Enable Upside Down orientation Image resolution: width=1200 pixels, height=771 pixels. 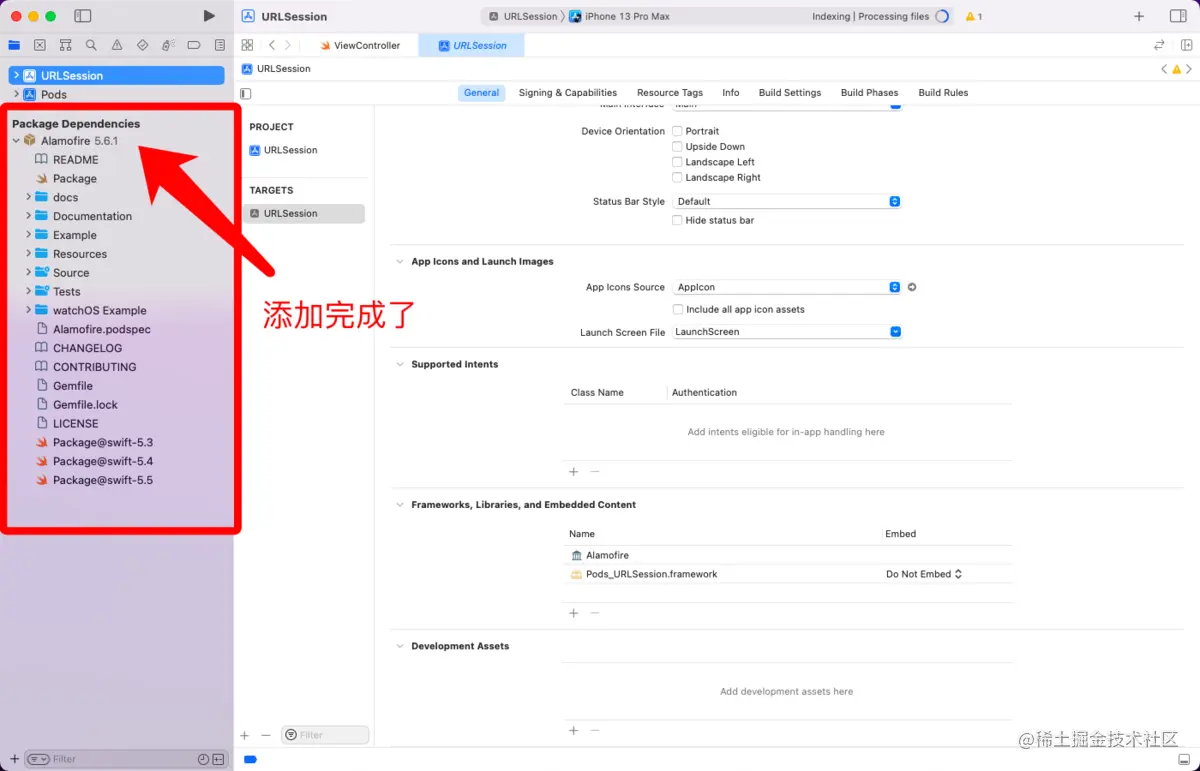(x=677, y=146)
